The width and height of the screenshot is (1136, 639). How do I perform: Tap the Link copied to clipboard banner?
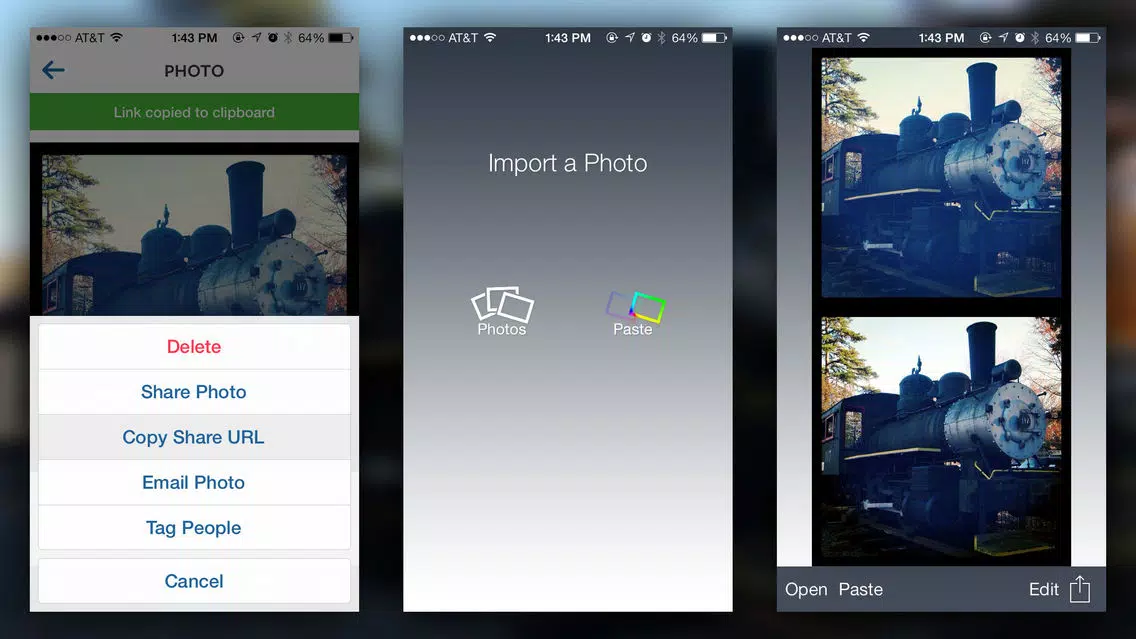pos(194,112)
